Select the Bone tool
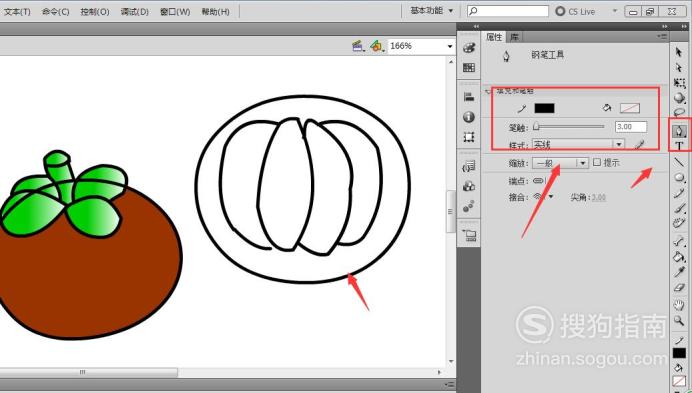This screenshot has height=393, width=692. click(x=679, y=241)
